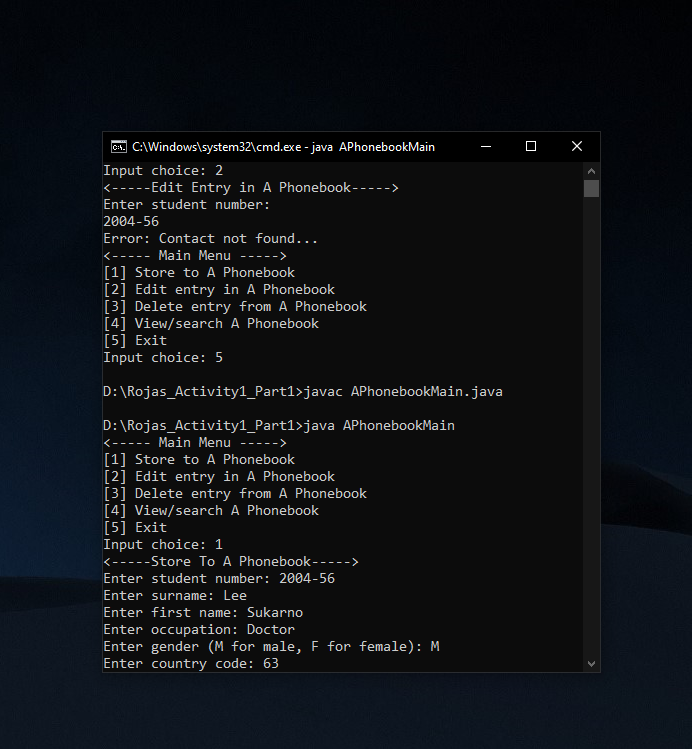Click the gender prompt line with 'M'
The height and width of the screenshot is (749, 692).
[x=271, y=647]
